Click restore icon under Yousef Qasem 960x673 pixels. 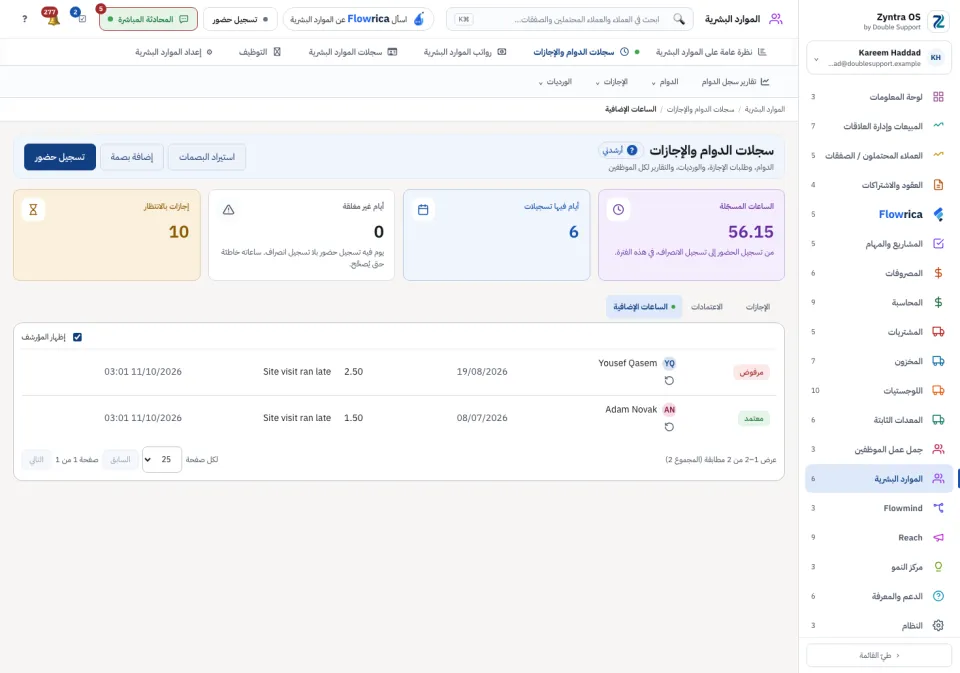669,381
